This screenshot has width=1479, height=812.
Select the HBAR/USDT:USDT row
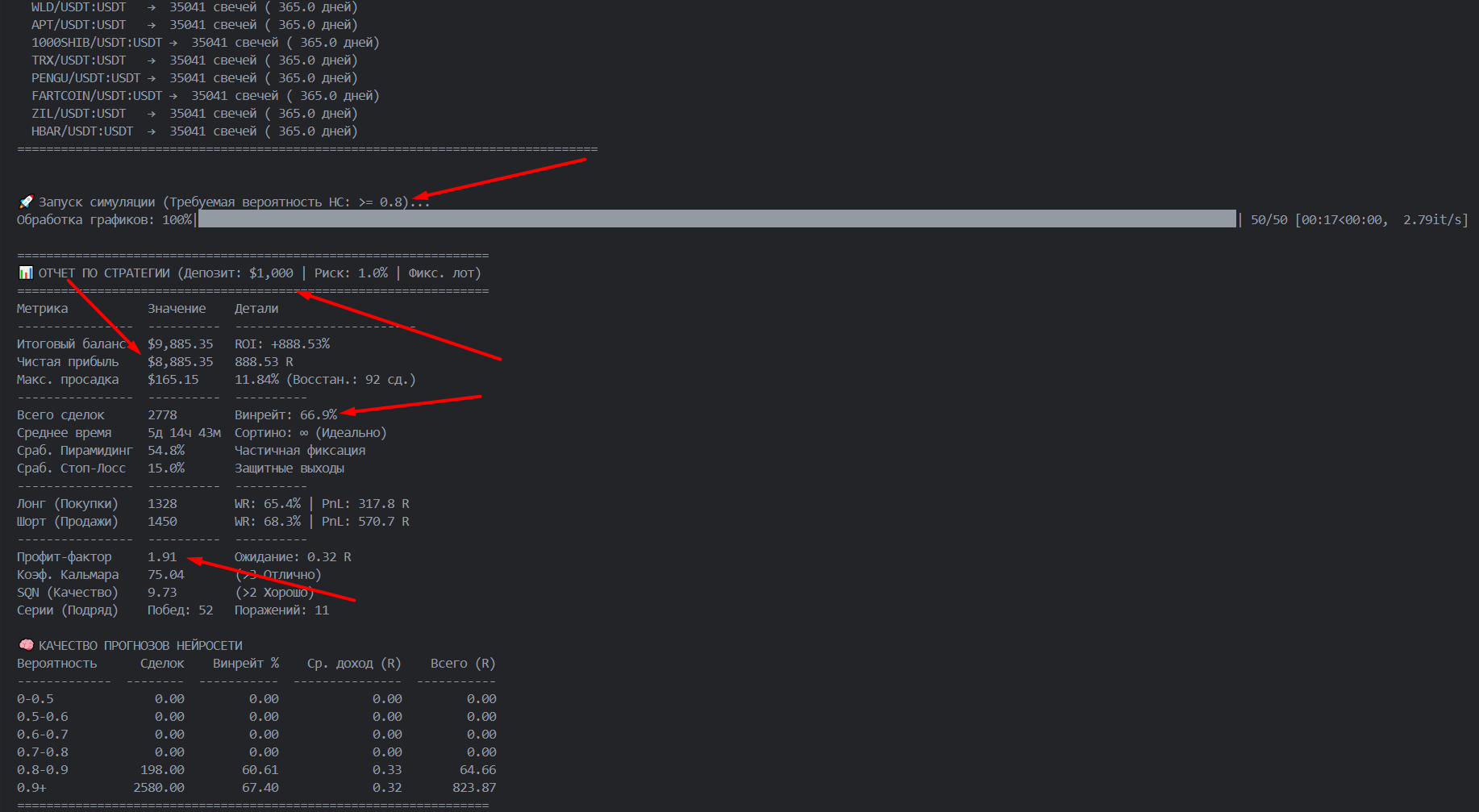tap(194, 131)
